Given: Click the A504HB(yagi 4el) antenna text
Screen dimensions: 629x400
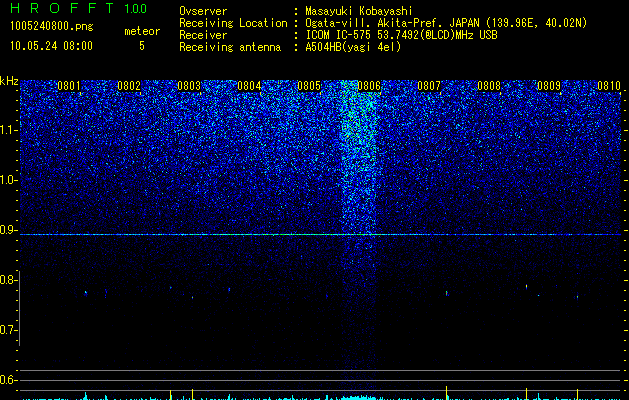Looking at the screenshot, I should (x=353, y=47).
